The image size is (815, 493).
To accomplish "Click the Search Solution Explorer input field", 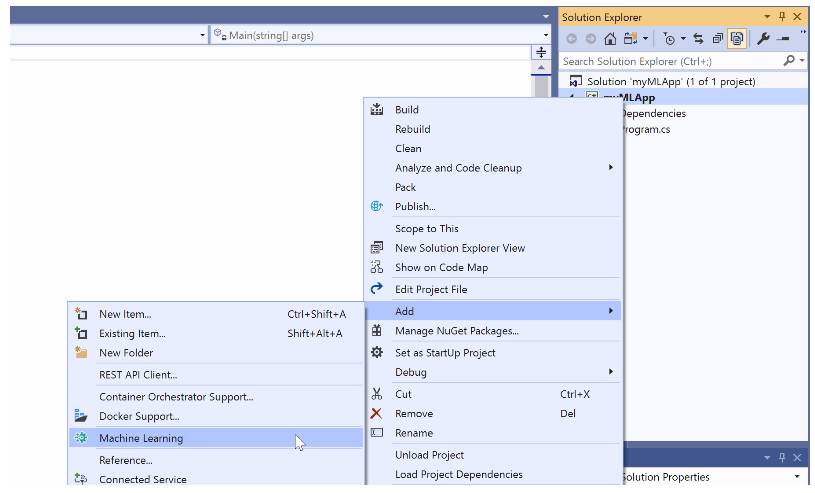I will [671, 61].
